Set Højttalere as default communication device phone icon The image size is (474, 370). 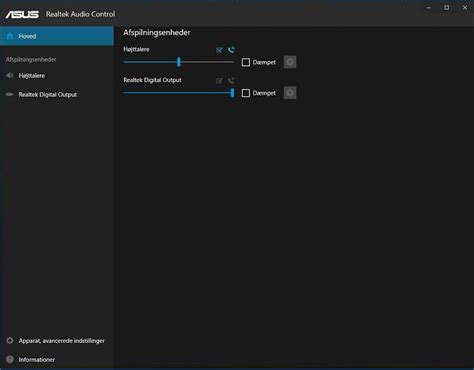[231, 50]
